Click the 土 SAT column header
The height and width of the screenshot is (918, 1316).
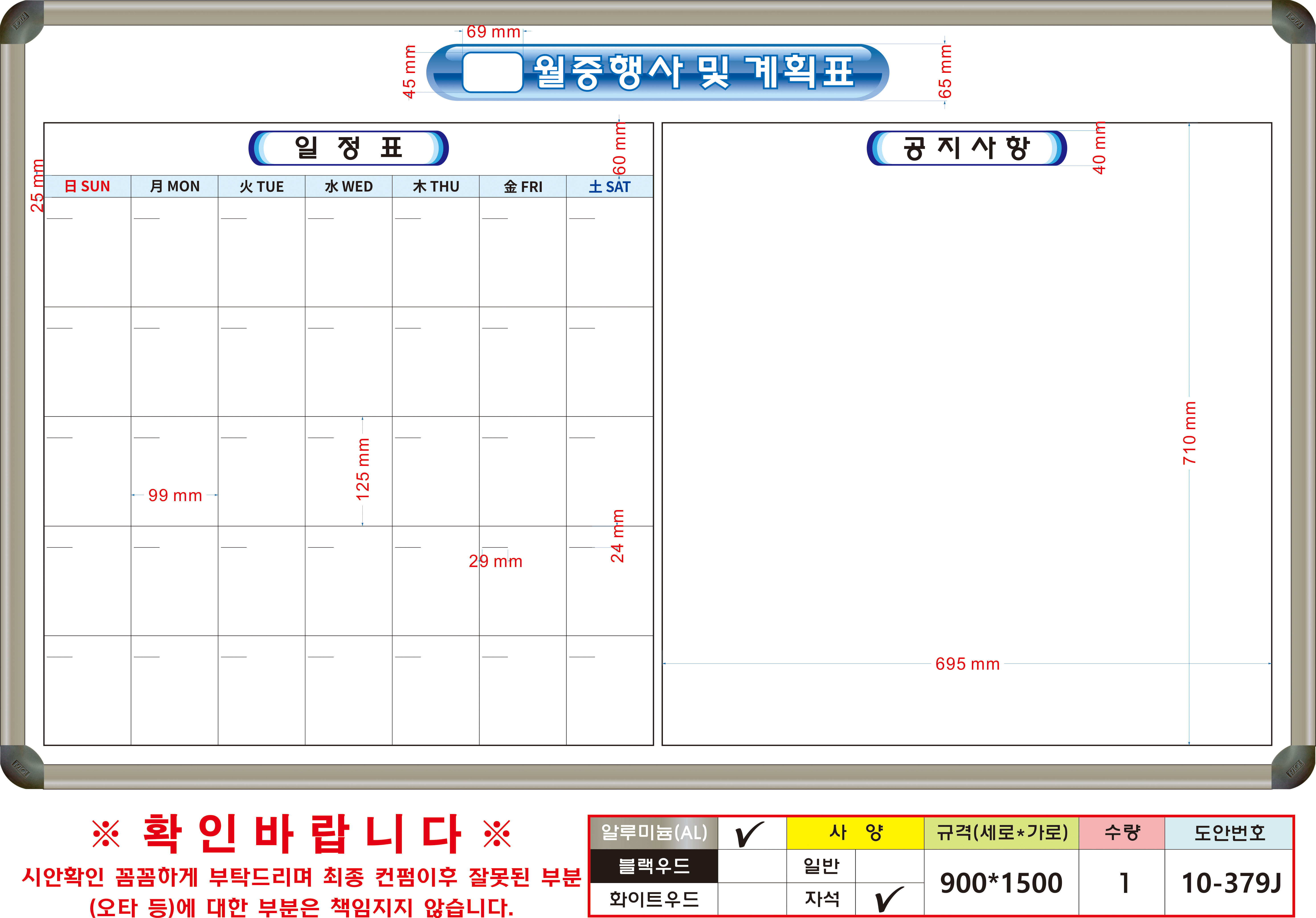(610, 186)
